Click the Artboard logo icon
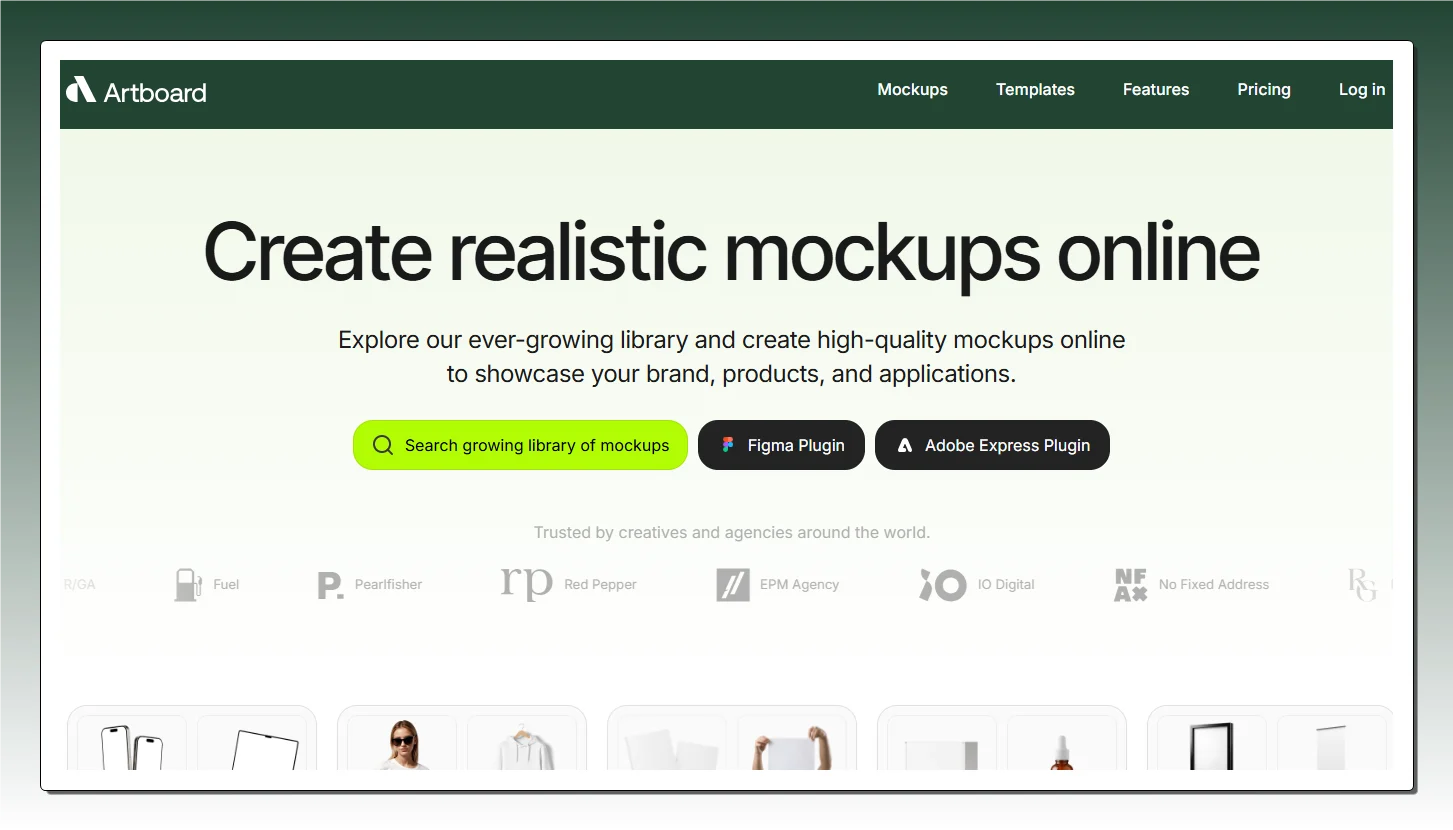This screenshot has width=1453, height=830. (x=81, y=90)
